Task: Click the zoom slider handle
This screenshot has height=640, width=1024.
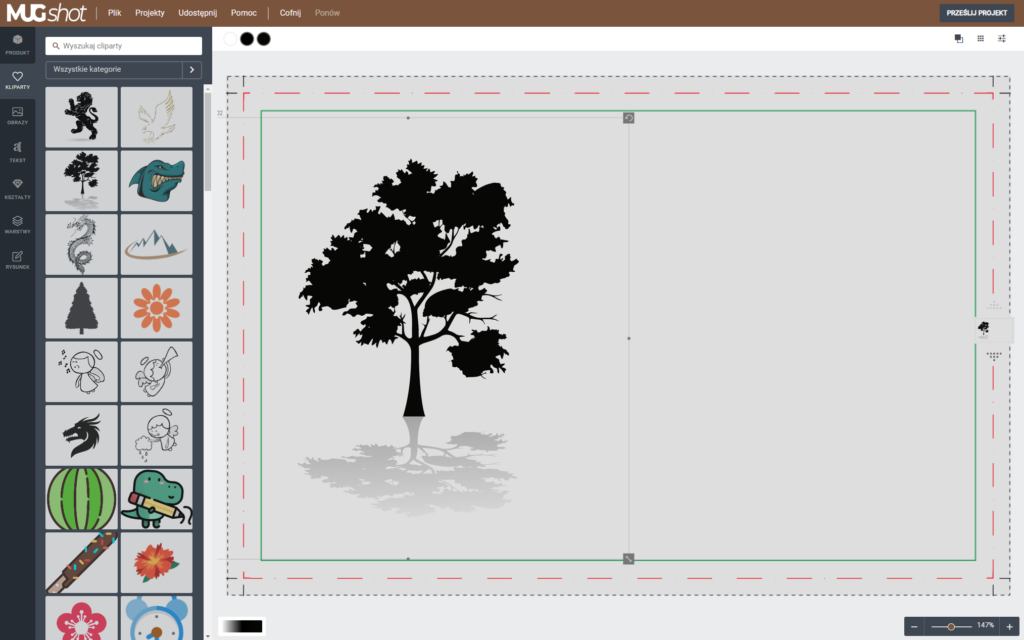Action: [x=950, y=626]
